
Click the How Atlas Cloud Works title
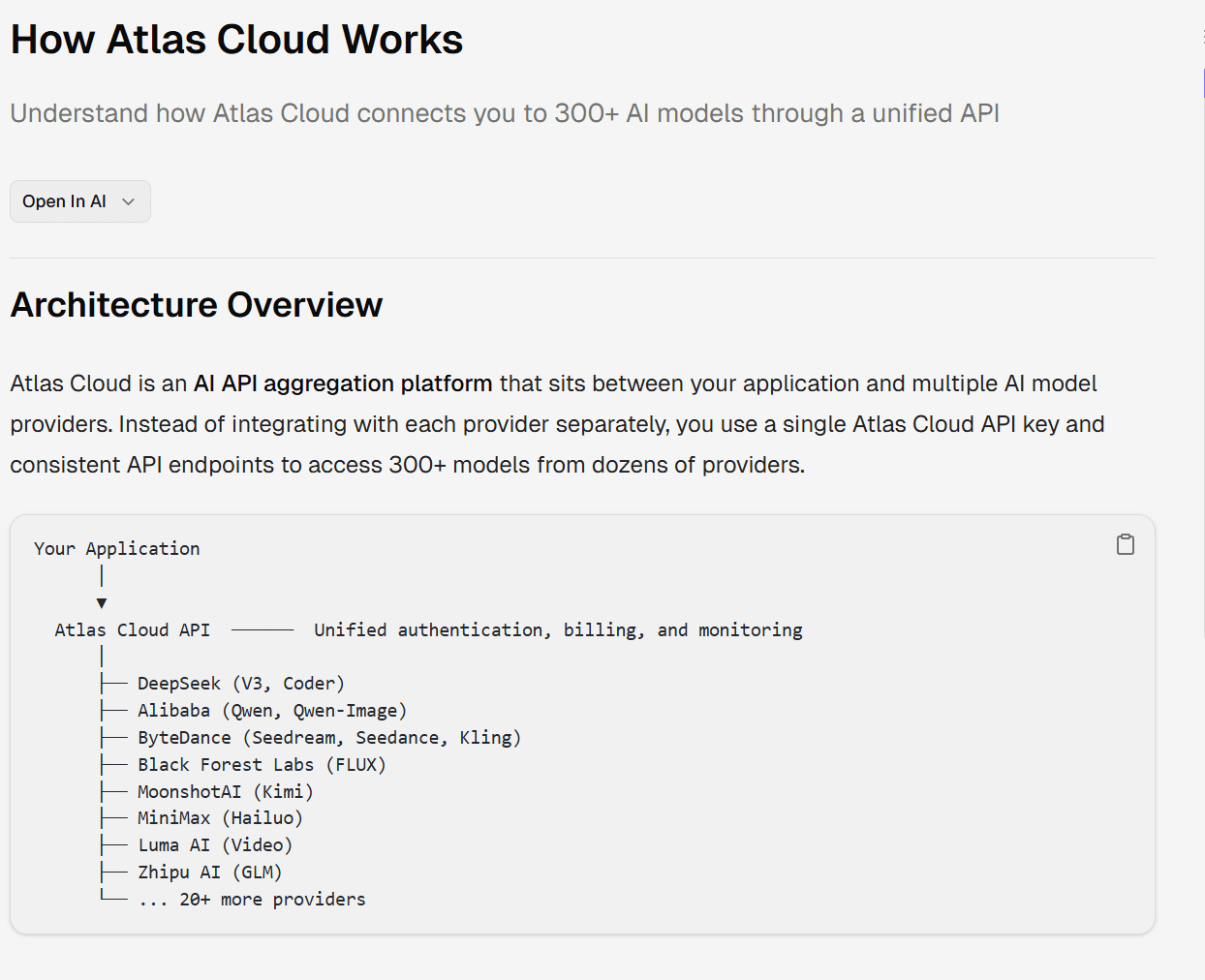tap(236, 40)
